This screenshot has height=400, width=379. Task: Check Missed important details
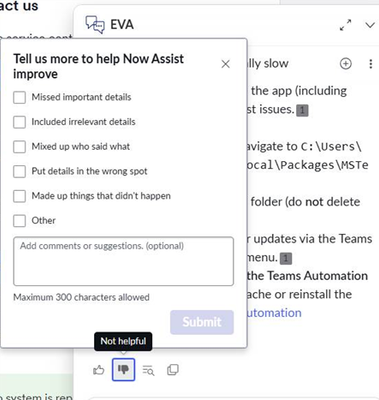19,97
